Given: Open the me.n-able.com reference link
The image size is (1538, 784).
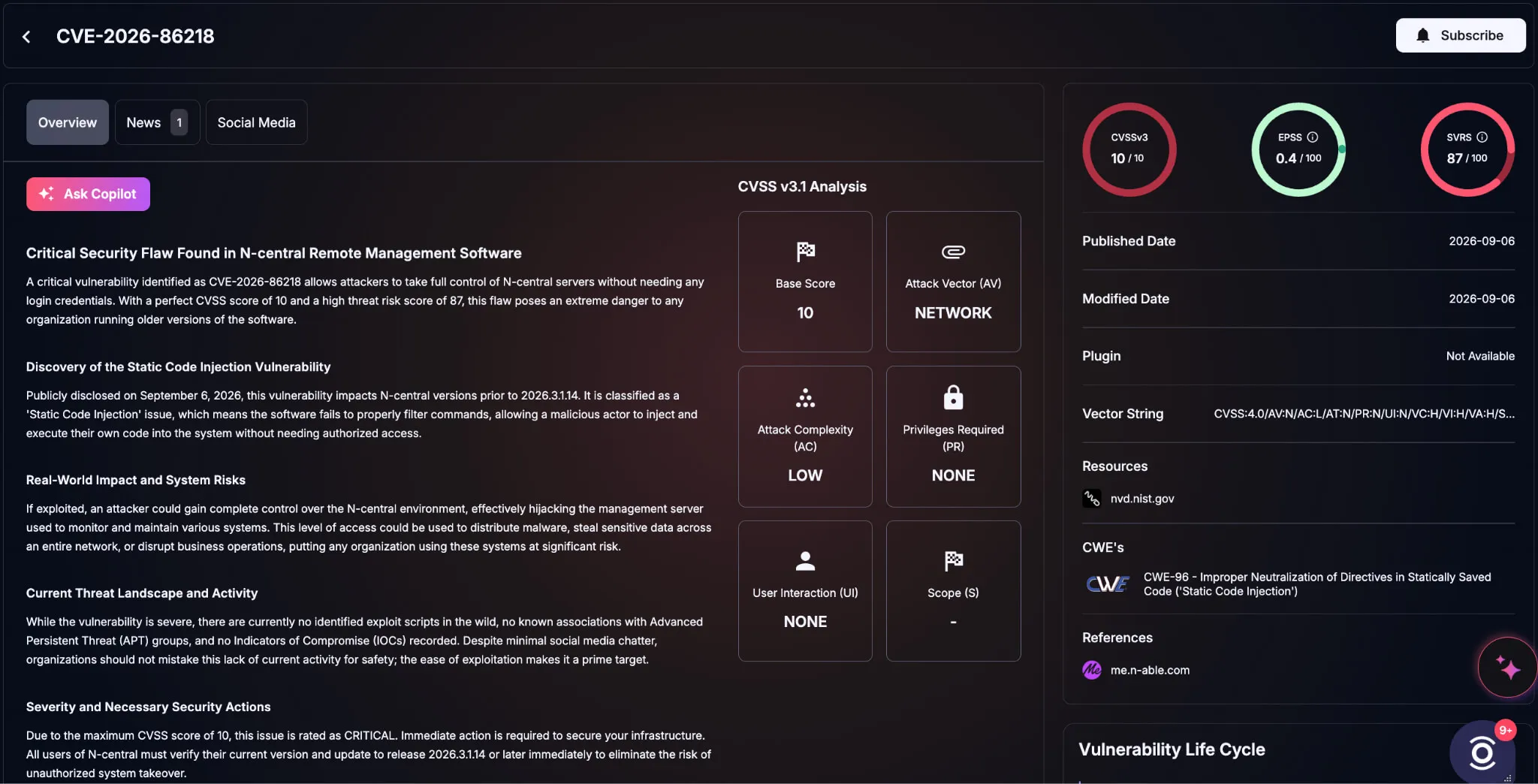Looking at the screenshot, I should click(x=1150, y=670).
